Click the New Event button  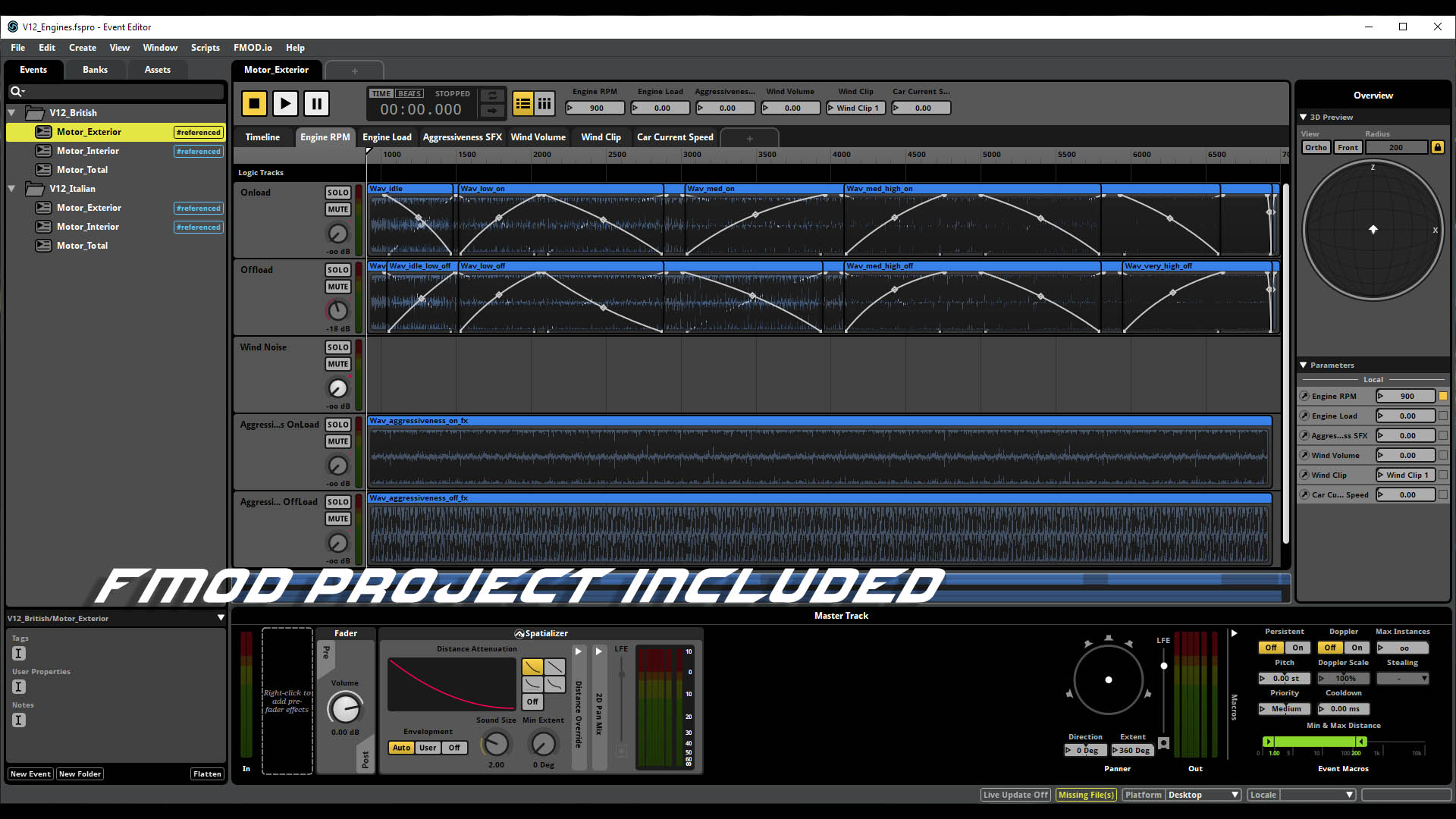pyautogui.click(x=30, y=773)
